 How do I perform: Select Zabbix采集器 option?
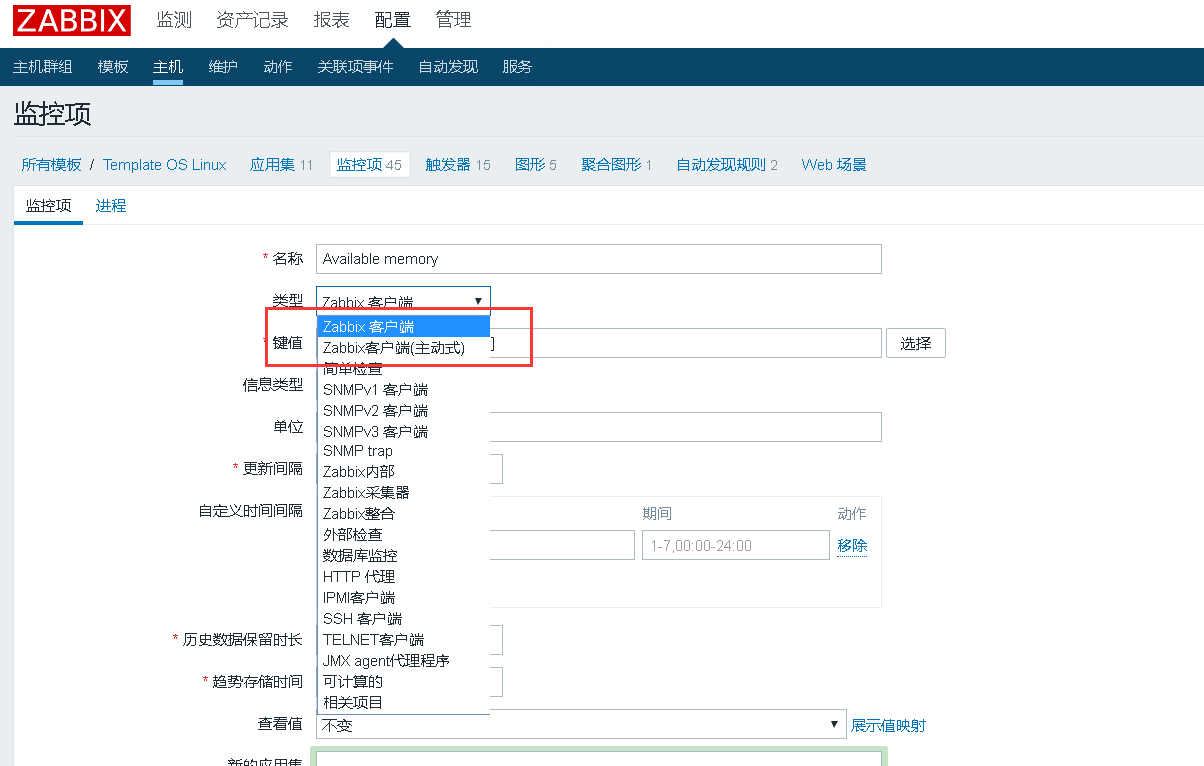[x=403, y=492]
